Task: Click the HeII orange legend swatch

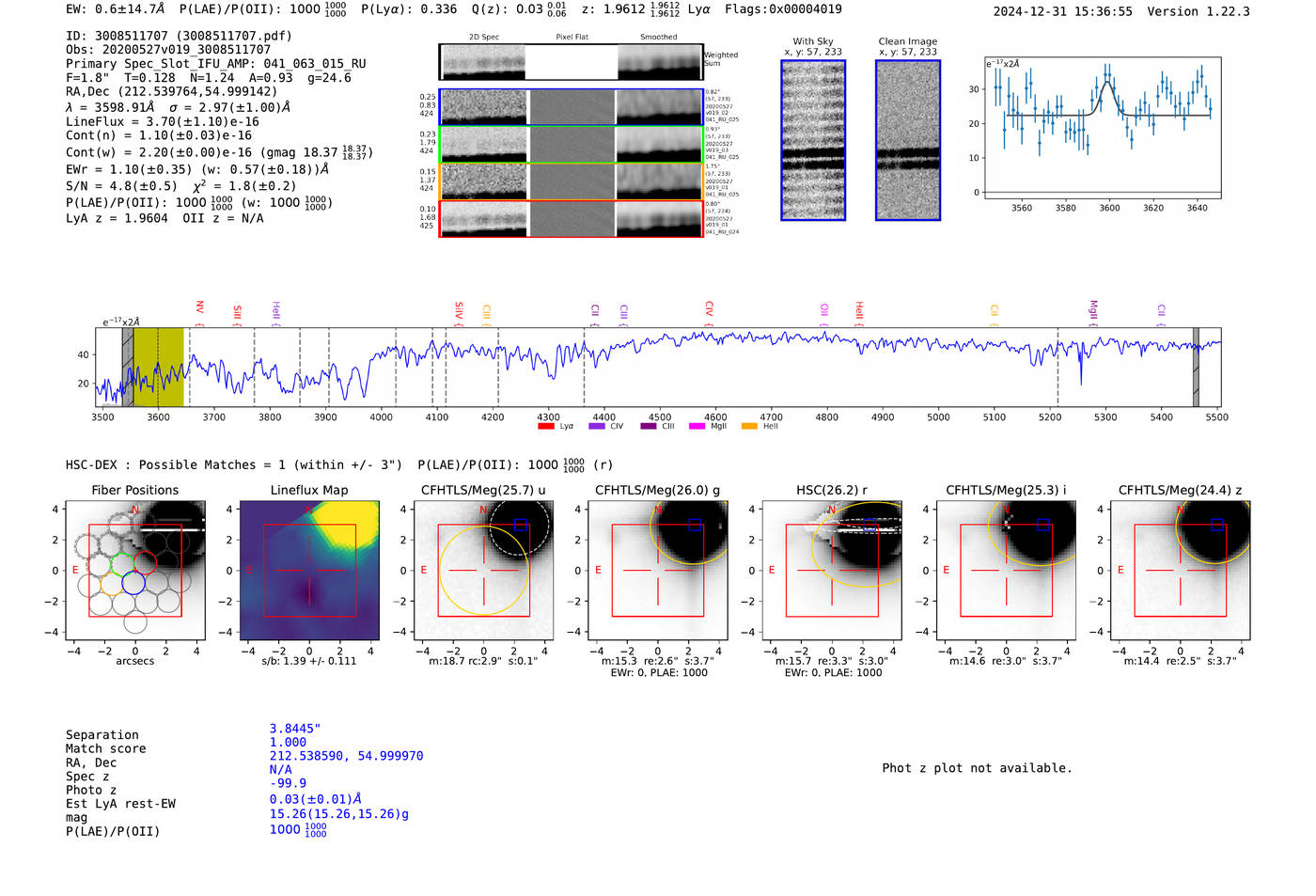Action: [749, 426]
